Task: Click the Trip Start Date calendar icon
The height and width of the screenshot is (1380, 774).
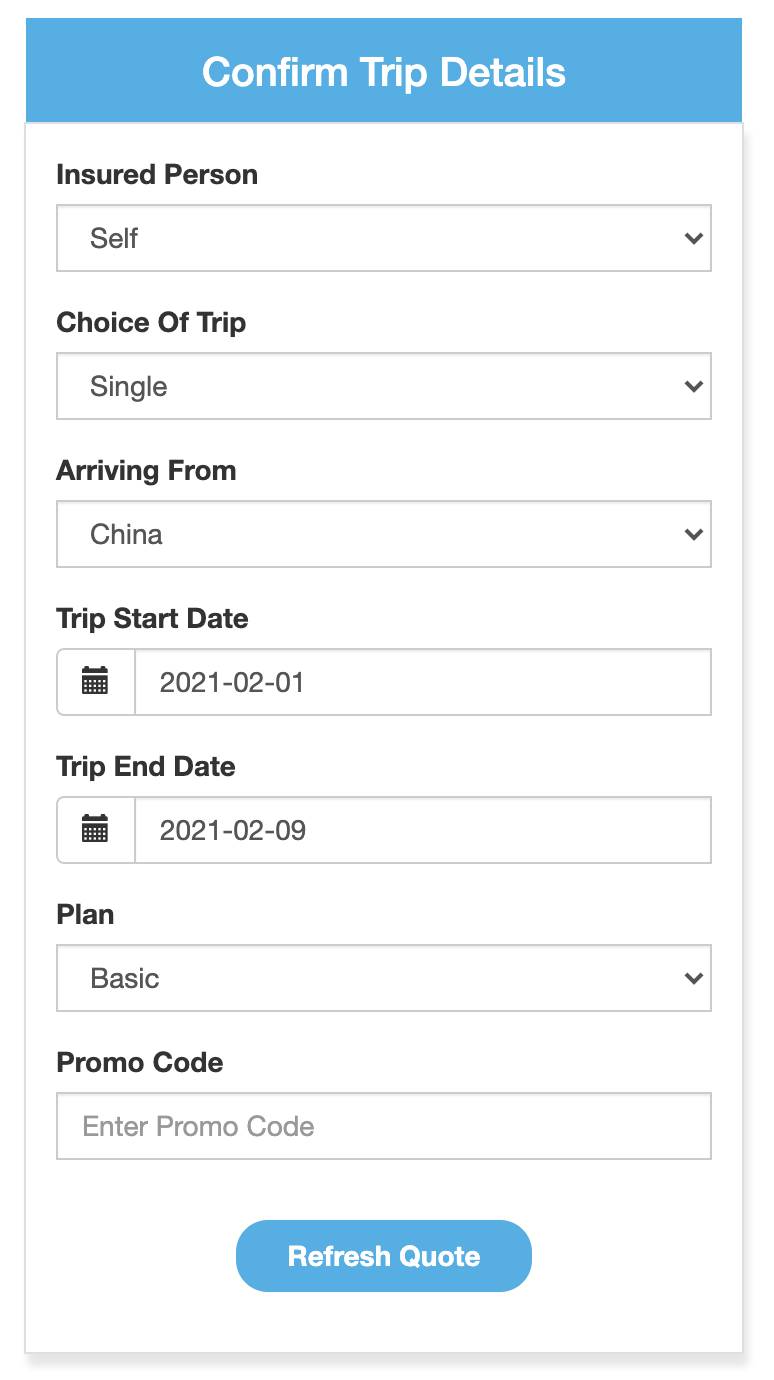Action: (95, 682)
